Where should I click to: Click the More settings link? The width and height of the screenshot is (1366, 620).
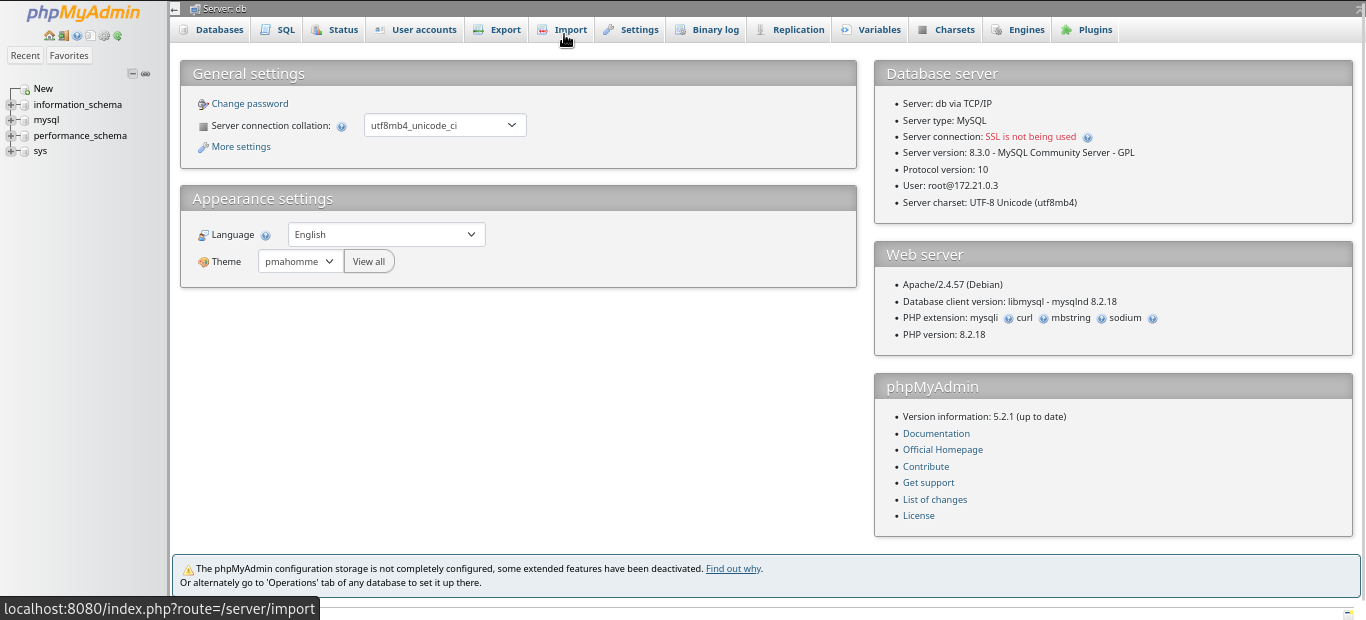[x=241, y=147]
